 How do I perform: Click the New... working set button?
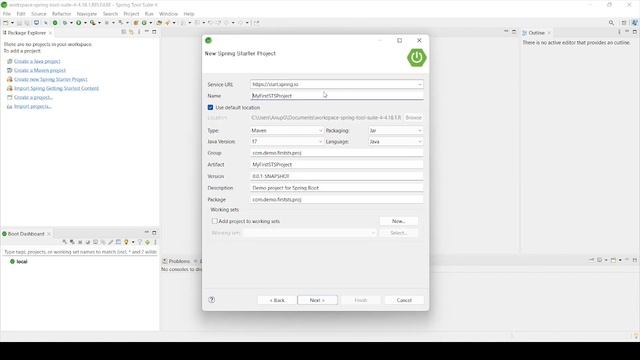398,221
